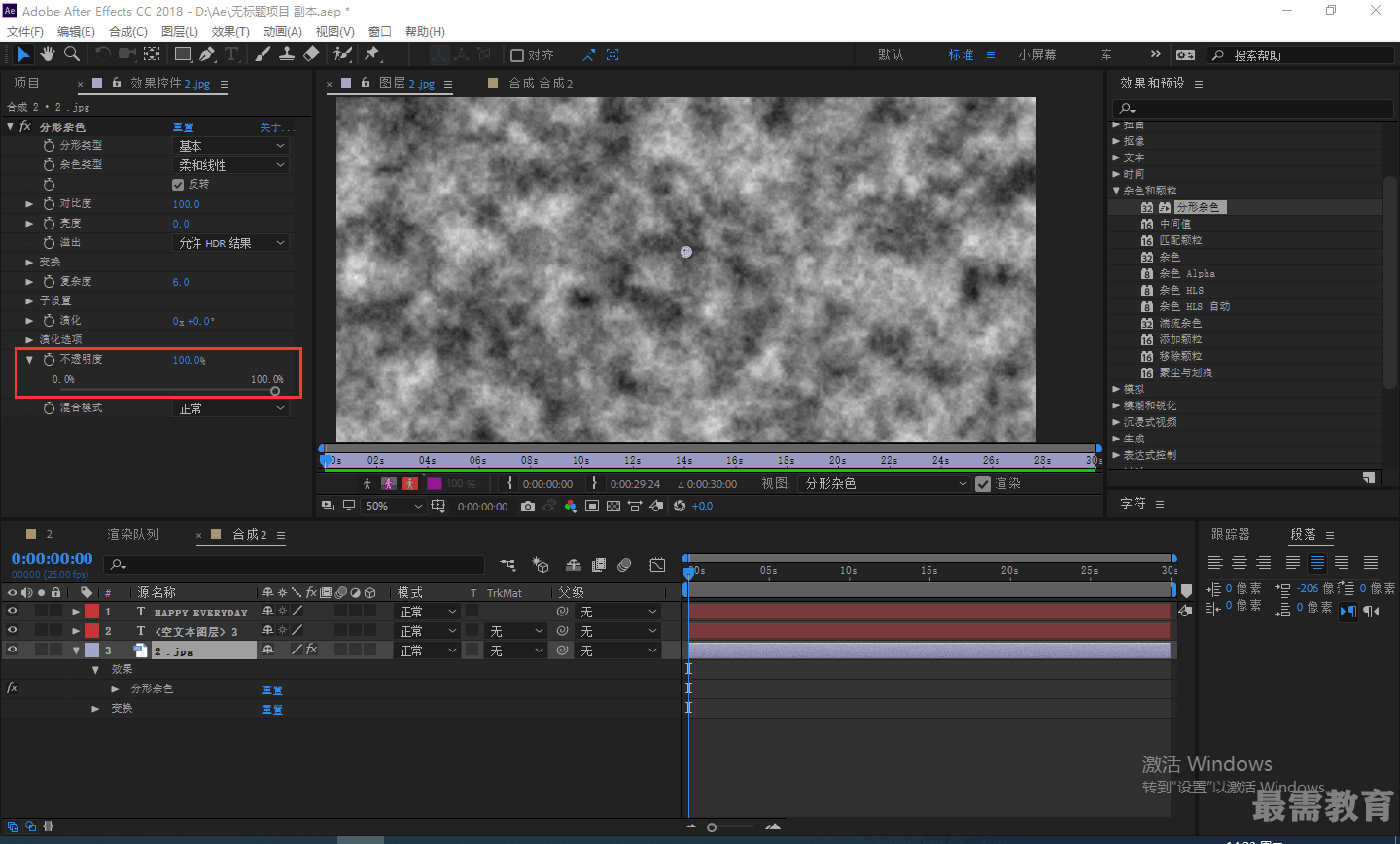Open the 混合模式 dropdown set to 正常
Screen dimensions: 1400x844
pyautogui.click(x=231, y=408)
